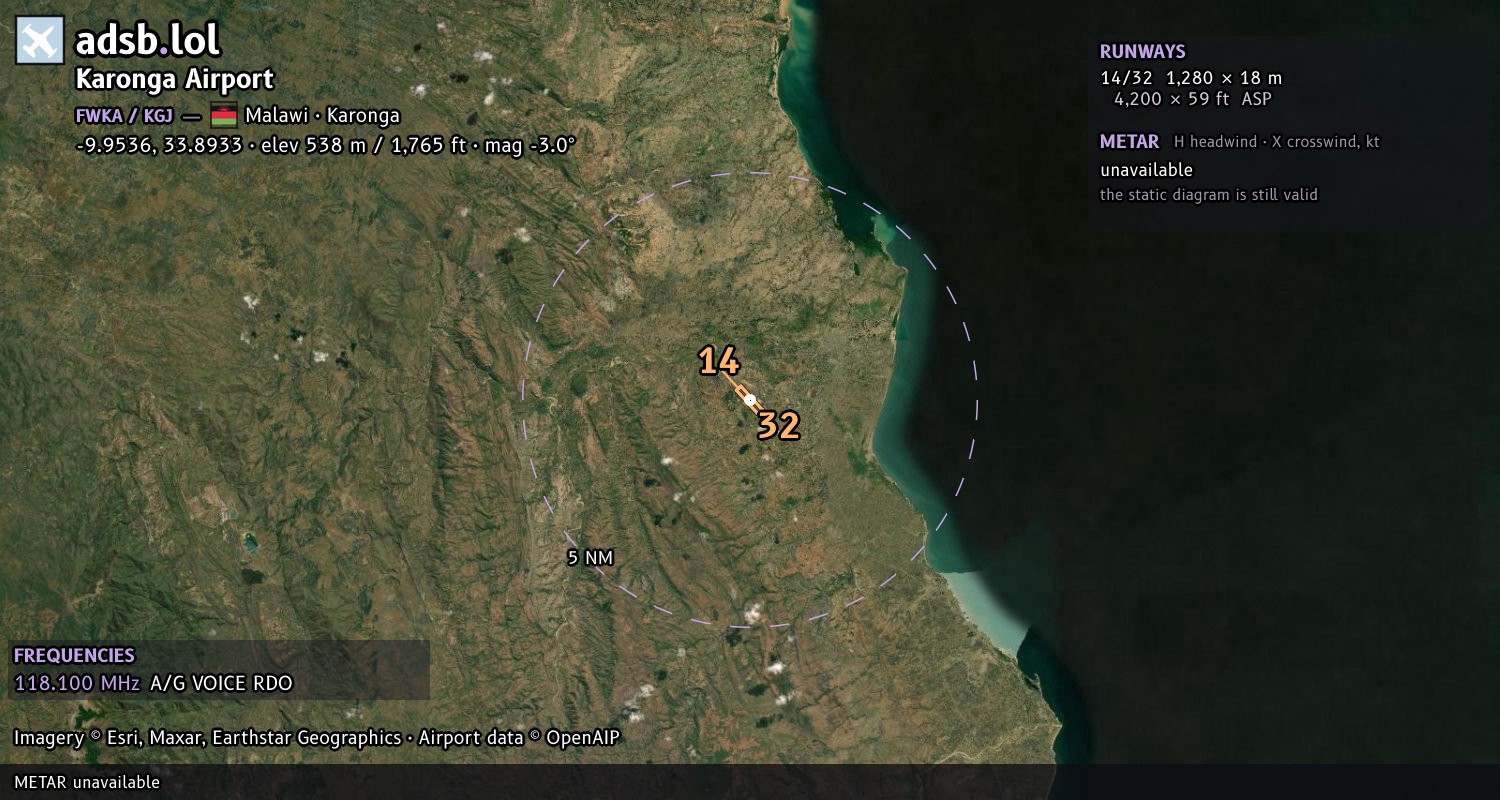The image size is (1500, 800).
Task: Click the METAR 'unavailable' value
Action: point(1147,170)
